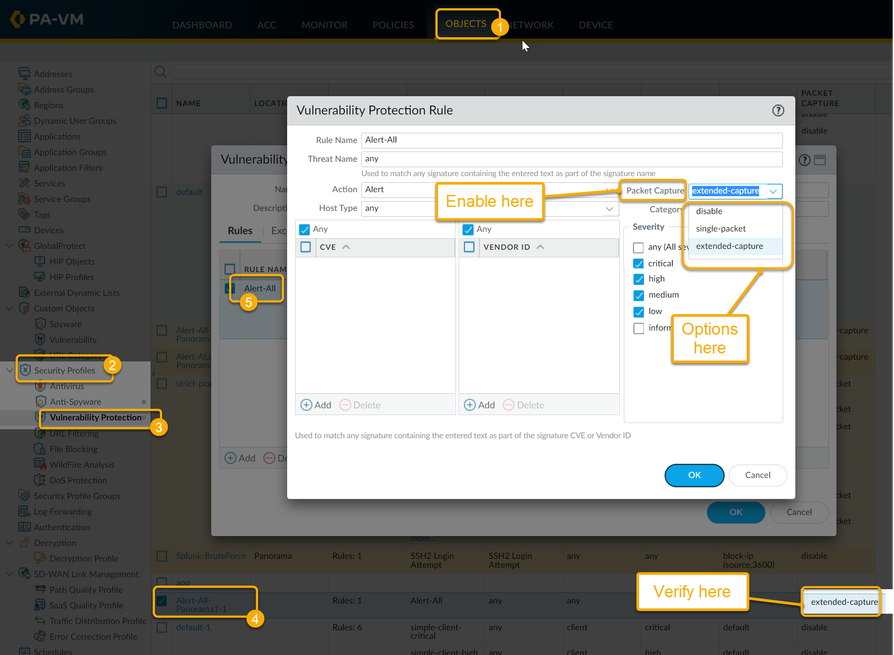The height and width of the screenshot is (655, 894).
Task: Uncheck the critical severity checkbox
Action: click(639, 264)
